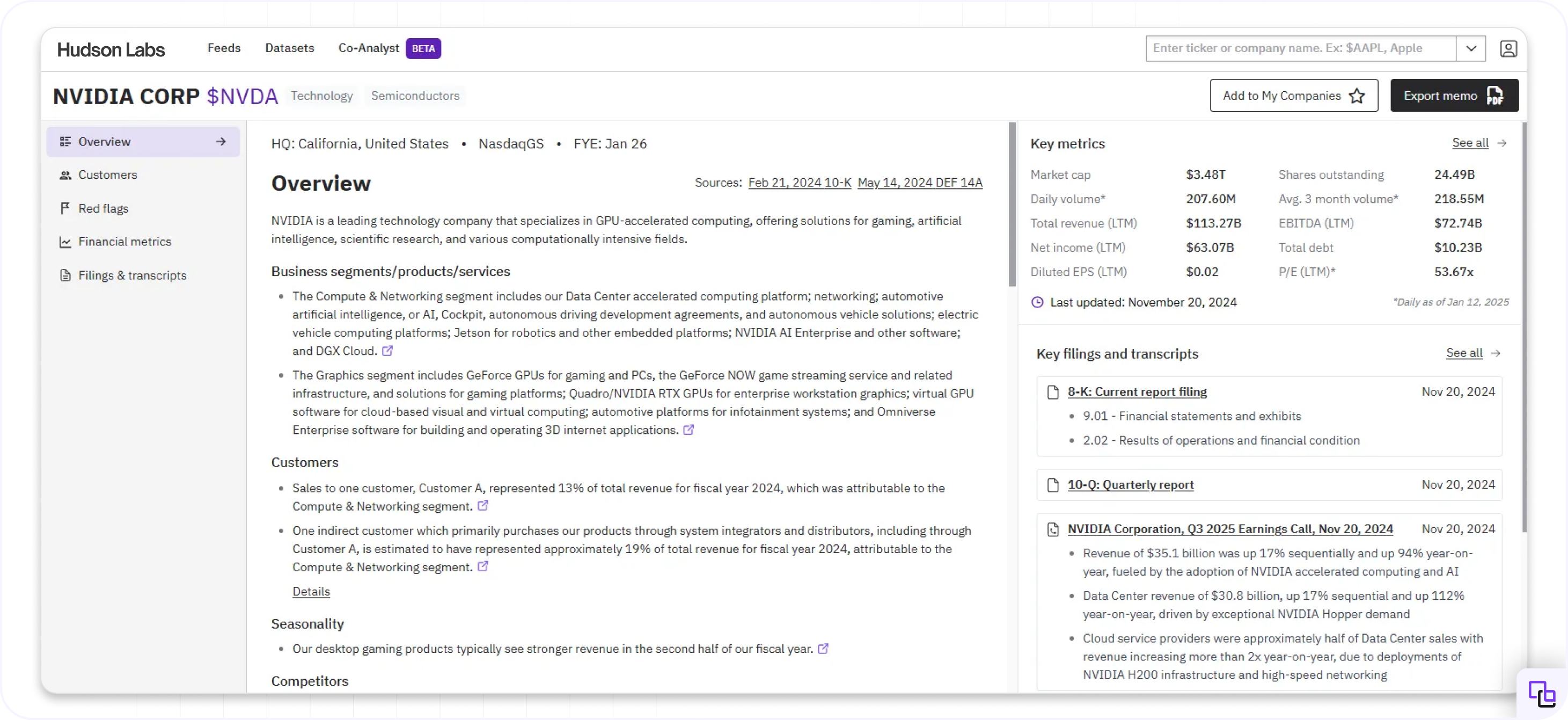Screen dimensions: 1568x720
Task: Click the copy widget icon at bottom-right corner
Action: [x=1541, y=694]
